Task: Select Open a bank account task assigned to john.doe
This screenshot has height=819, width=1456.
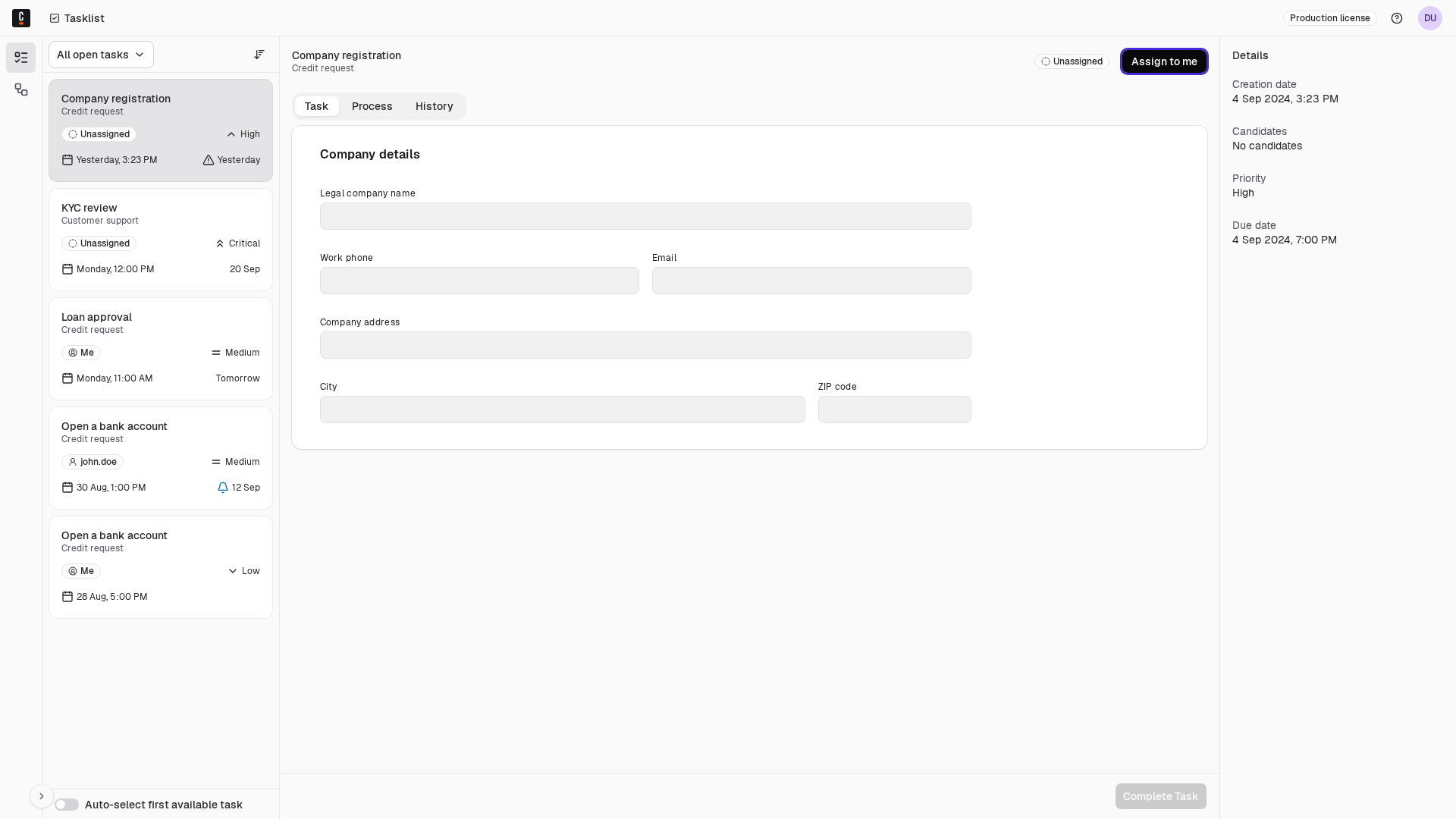Action: point(161,458)
